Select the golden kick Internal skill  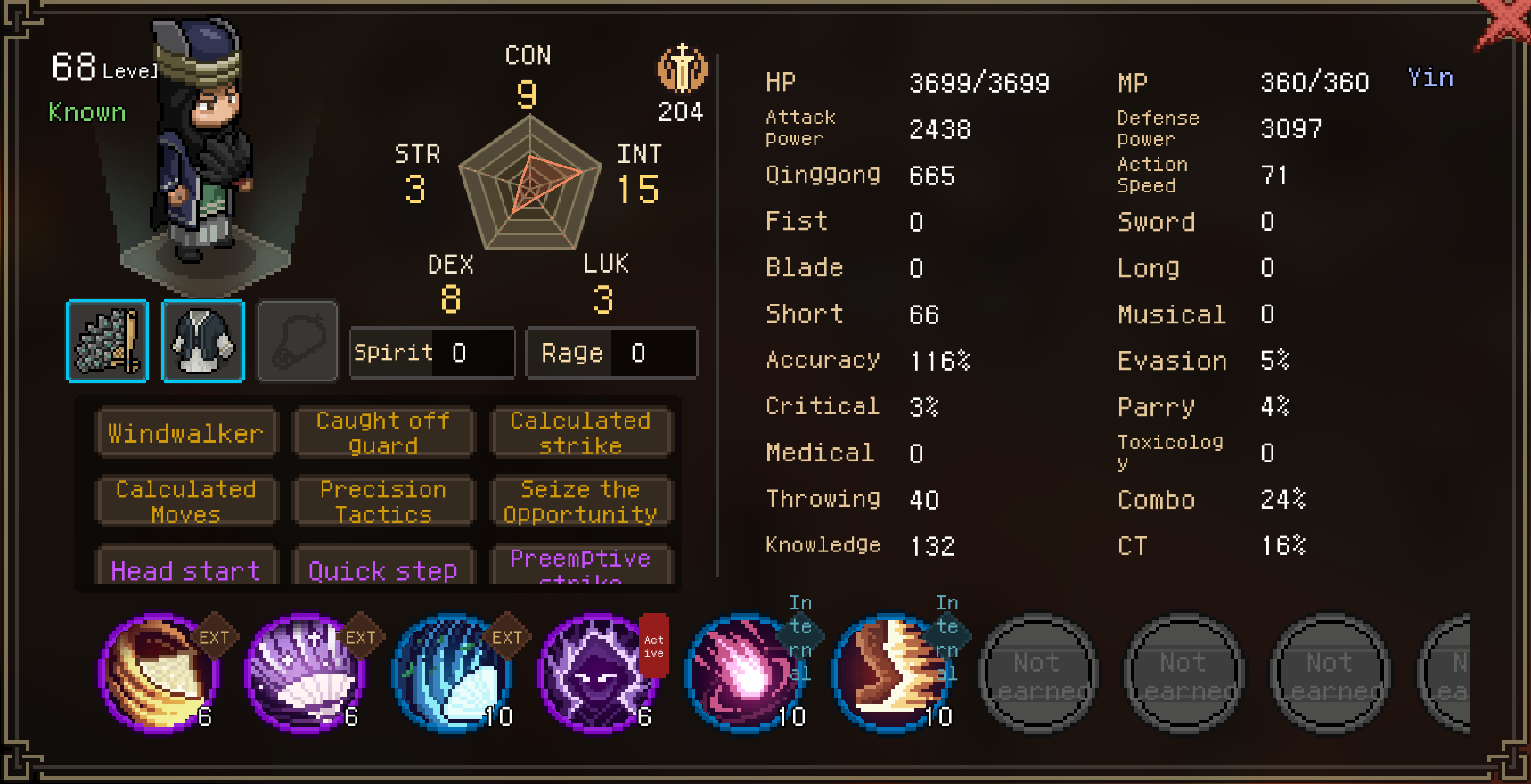891,673
